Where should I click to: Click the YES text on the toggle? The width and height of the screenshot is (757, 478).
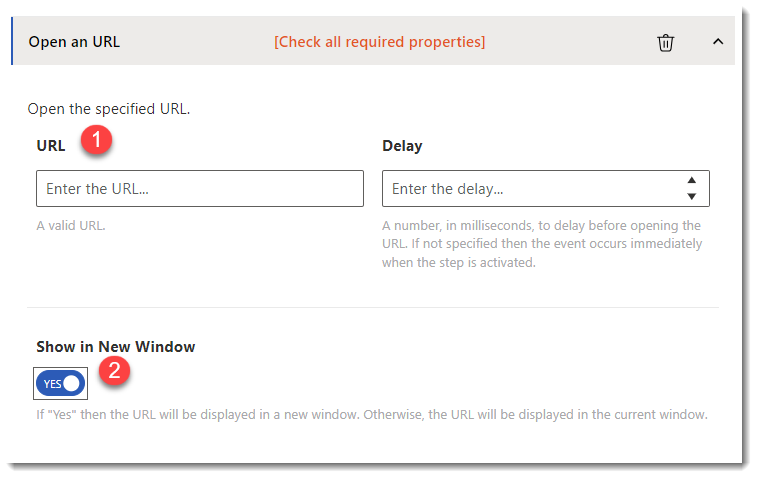point(52,384)
